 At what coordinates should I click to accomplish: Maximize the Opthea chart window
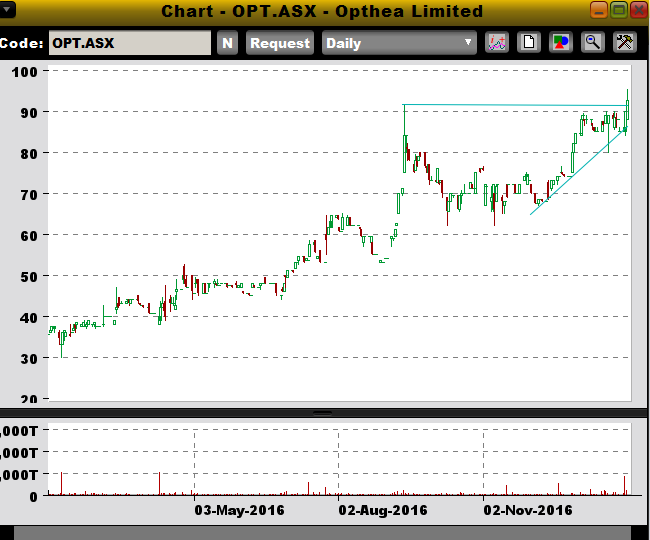point(619,10)
